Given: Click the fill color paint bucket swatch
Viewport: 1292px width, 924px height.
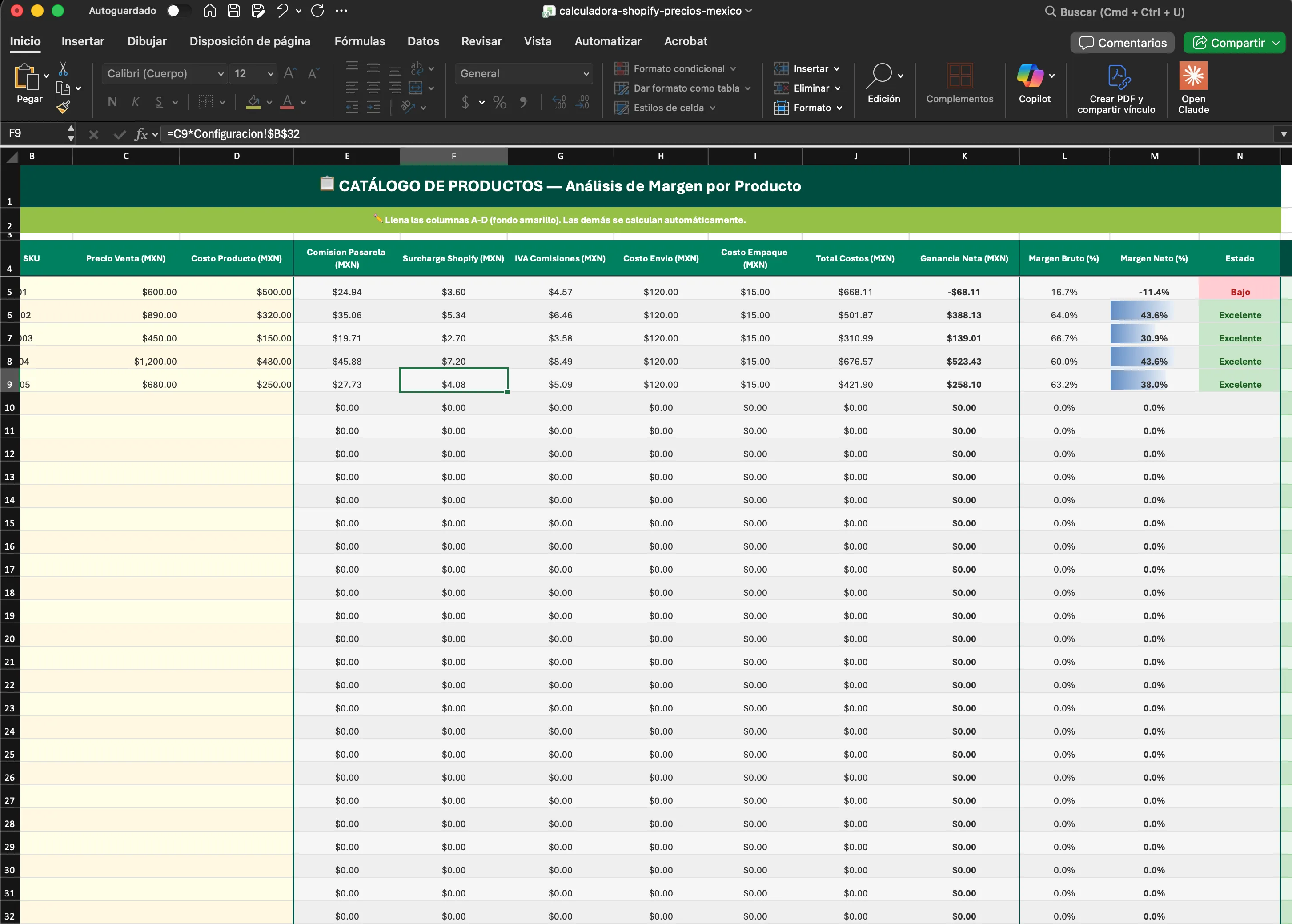Looking at the screenshot, I should coord(253,102).
